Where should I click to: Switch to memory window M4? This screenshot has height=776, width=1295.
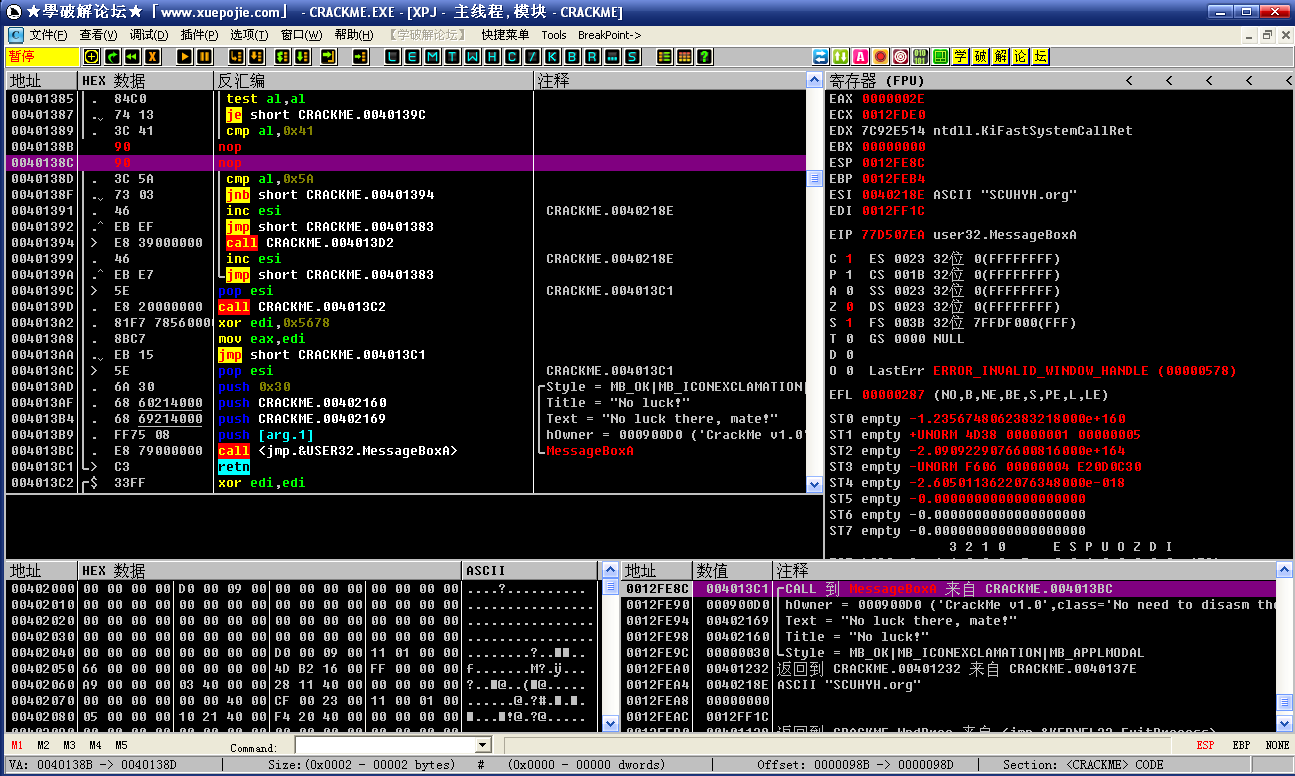96,746
